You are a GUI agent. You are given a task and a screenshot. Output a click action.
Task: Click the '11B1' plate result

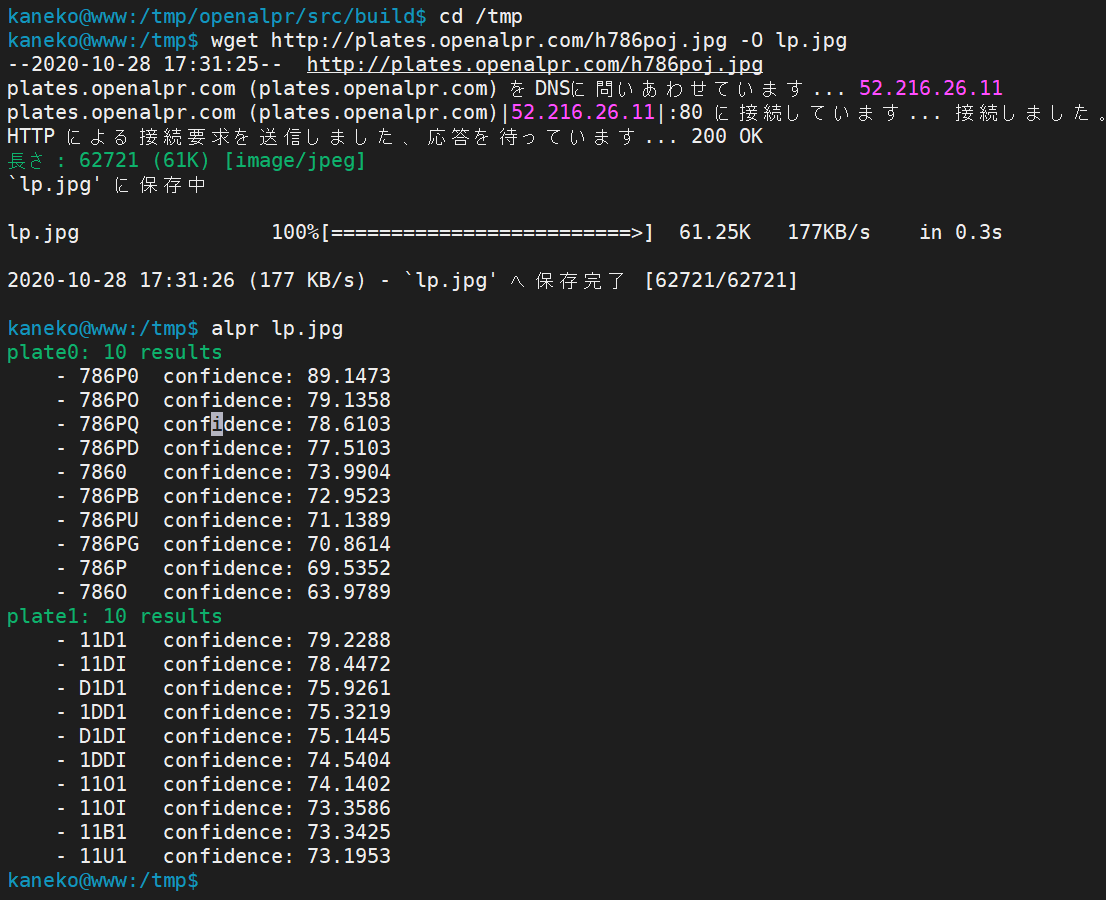pyautogui.click(x=103, y=832)
